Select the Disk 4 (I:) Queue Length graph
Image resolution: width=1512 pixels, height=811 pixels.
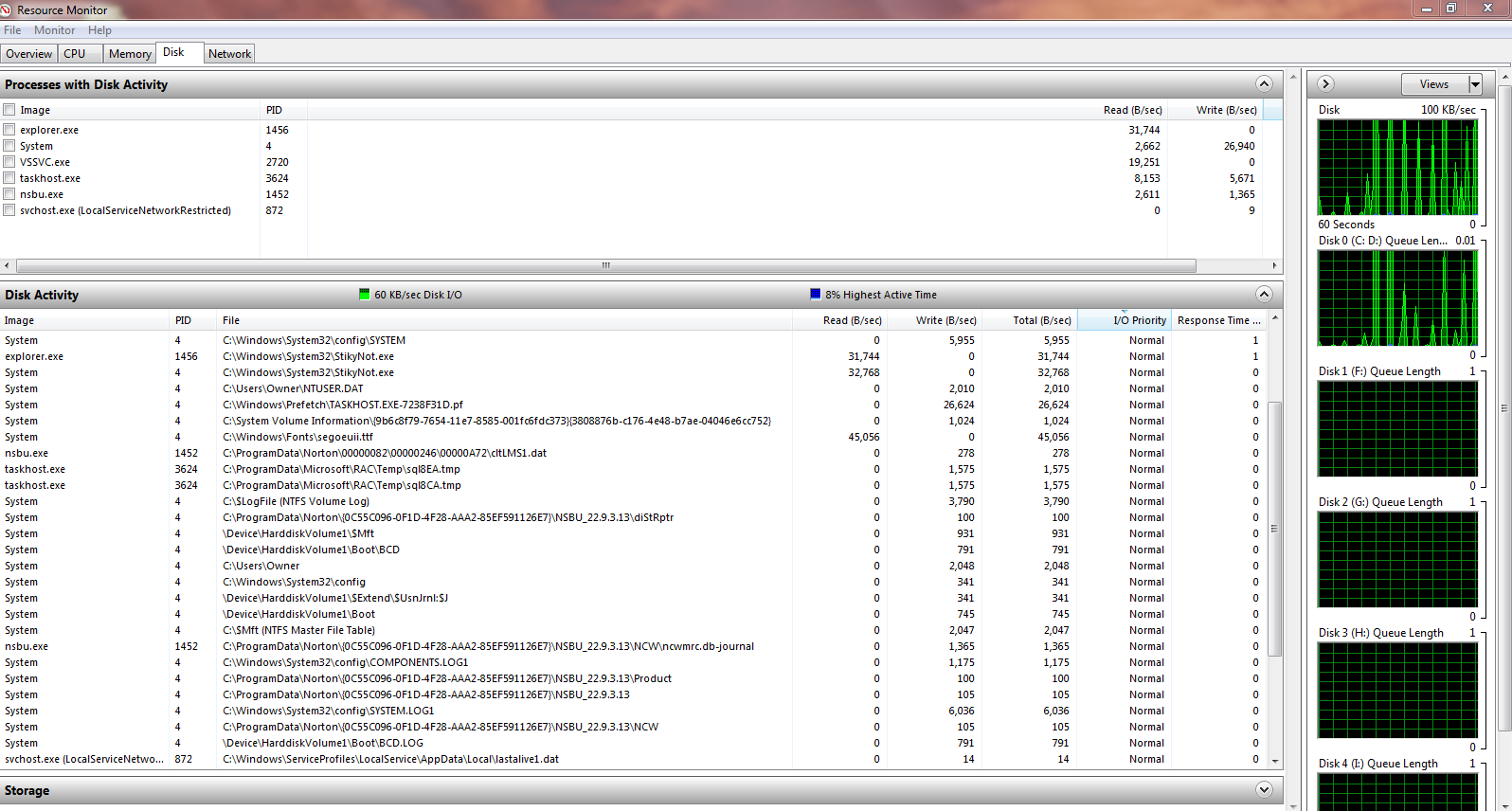click(1397, 792)
